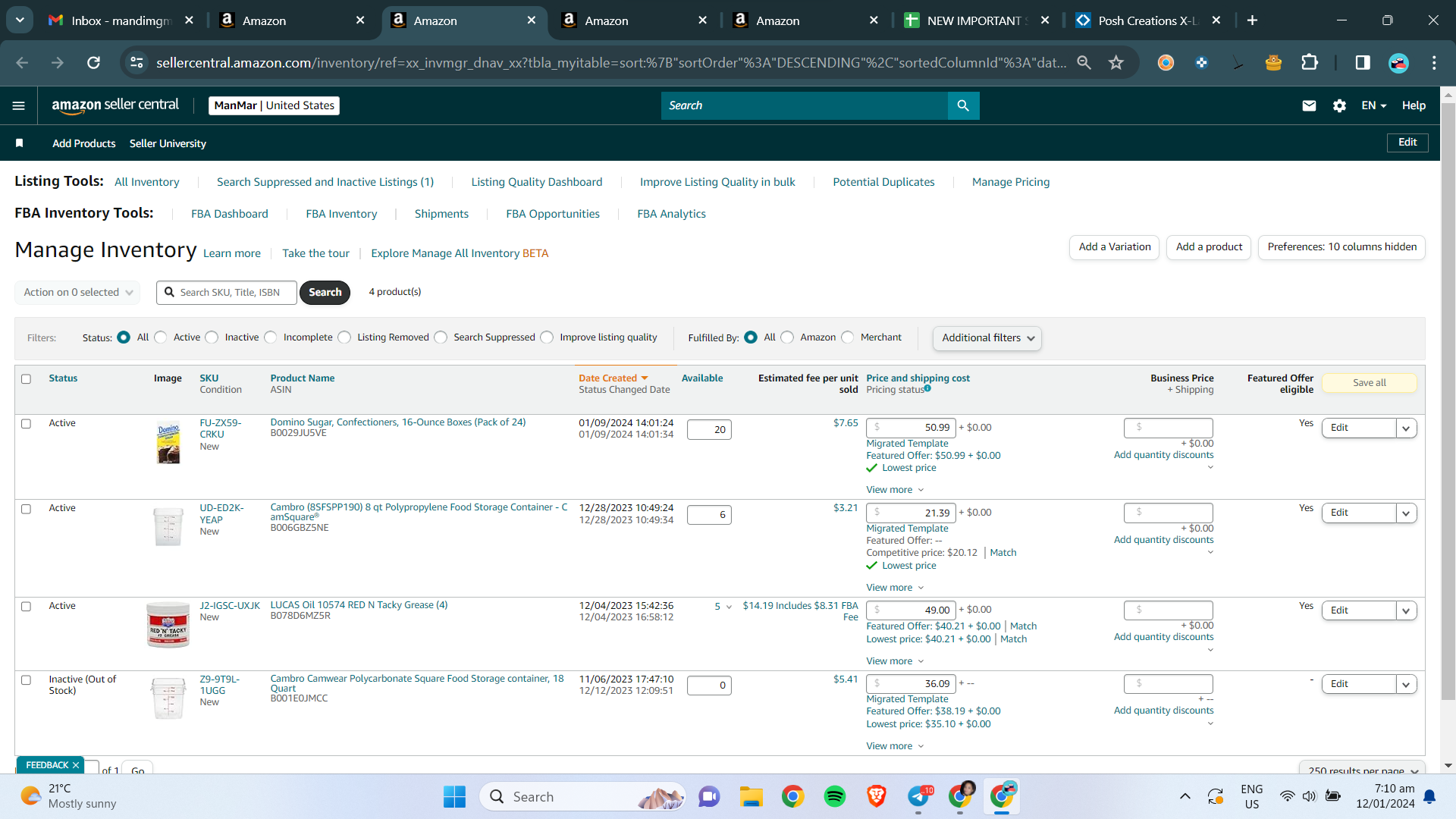This screenshot has height=819, width=1456.
Task: Check the LUCAS Oil grease row checkbox
Action: point(26,607)
